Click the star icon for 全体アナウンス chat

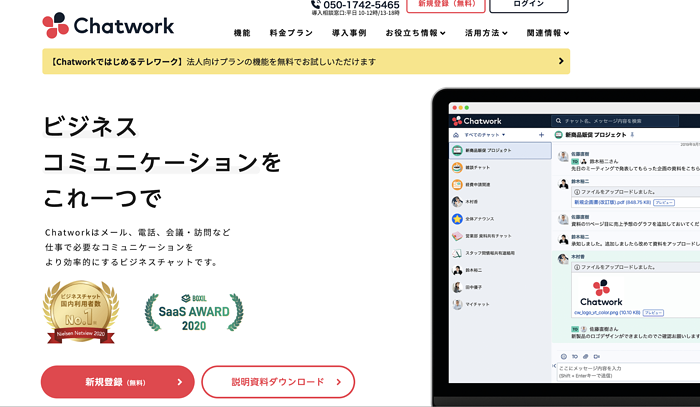(457, 218)
